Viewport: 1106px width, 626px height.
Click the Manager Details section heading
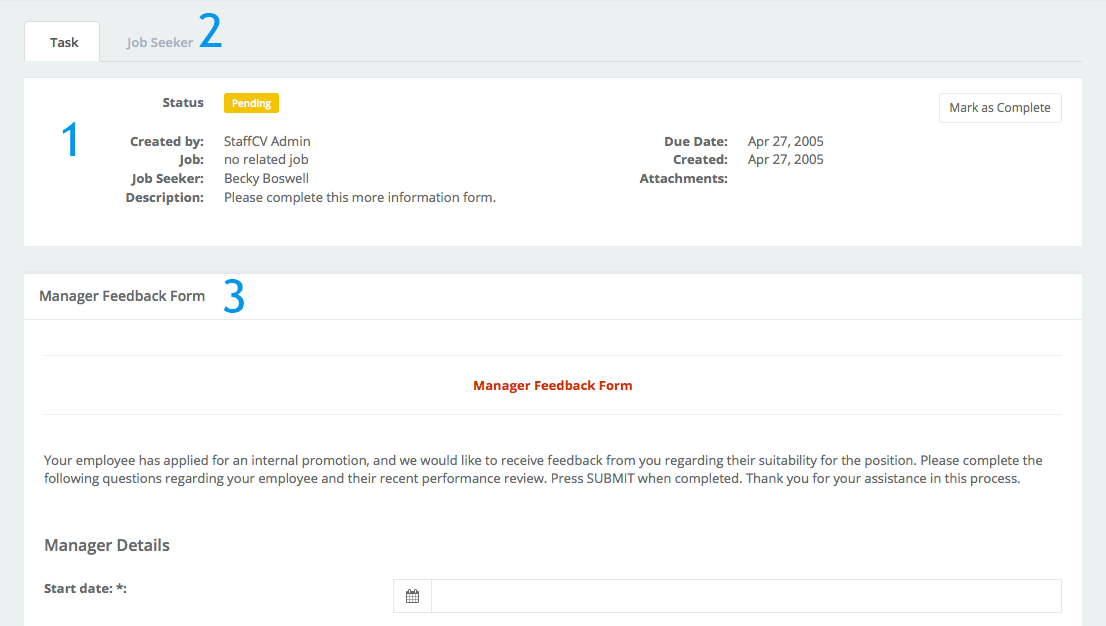[107, 545]
